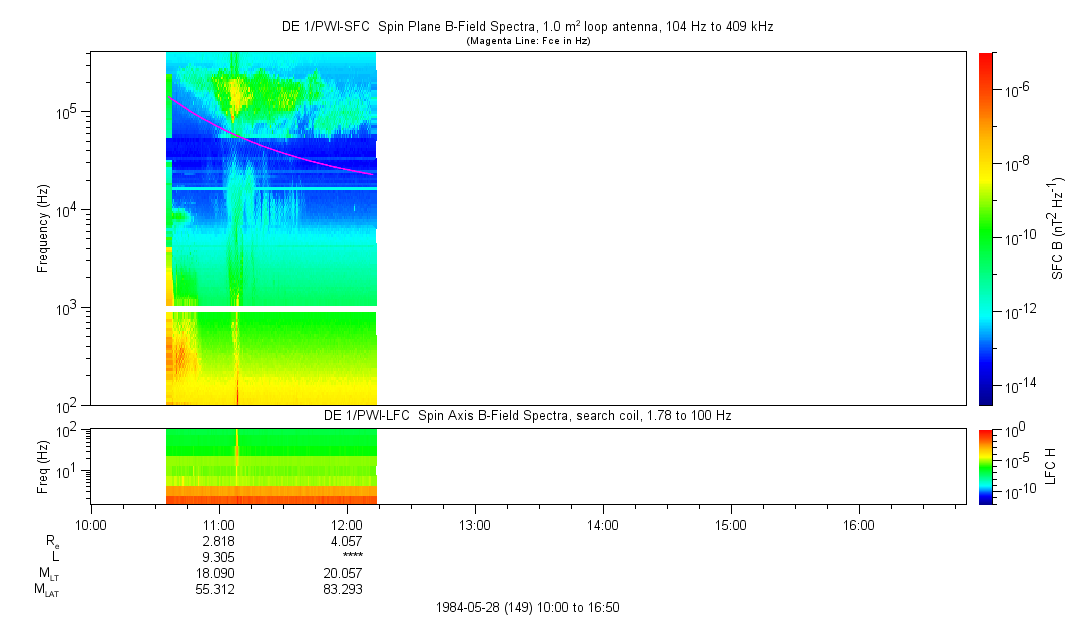Click the MLAT value 83.293

[x=347, y=590]
